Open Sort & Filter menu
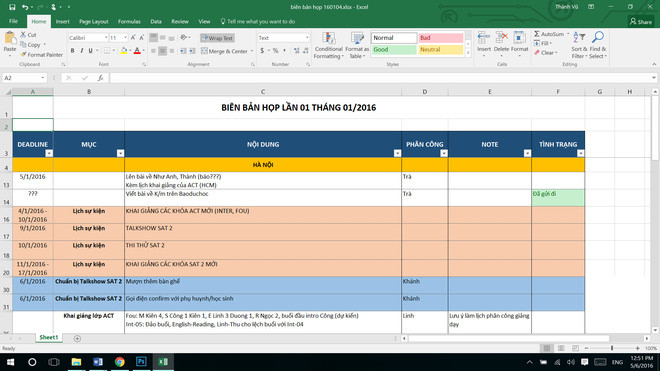Screen dimensions: 660x371 [x=579, y=45]
